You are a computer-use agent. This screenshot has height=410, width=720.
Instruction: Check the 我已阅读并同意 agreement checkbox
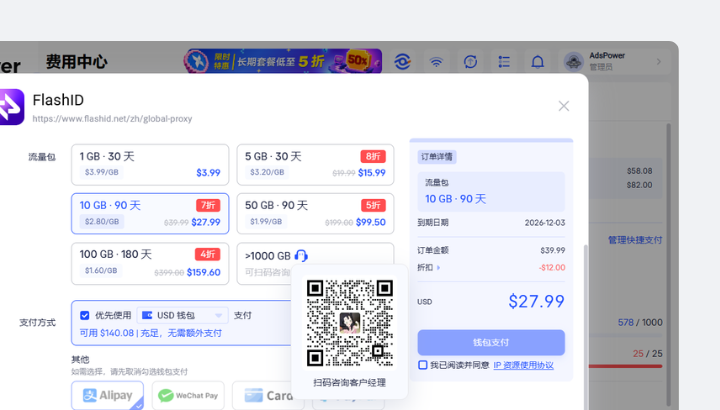(422, 365)
